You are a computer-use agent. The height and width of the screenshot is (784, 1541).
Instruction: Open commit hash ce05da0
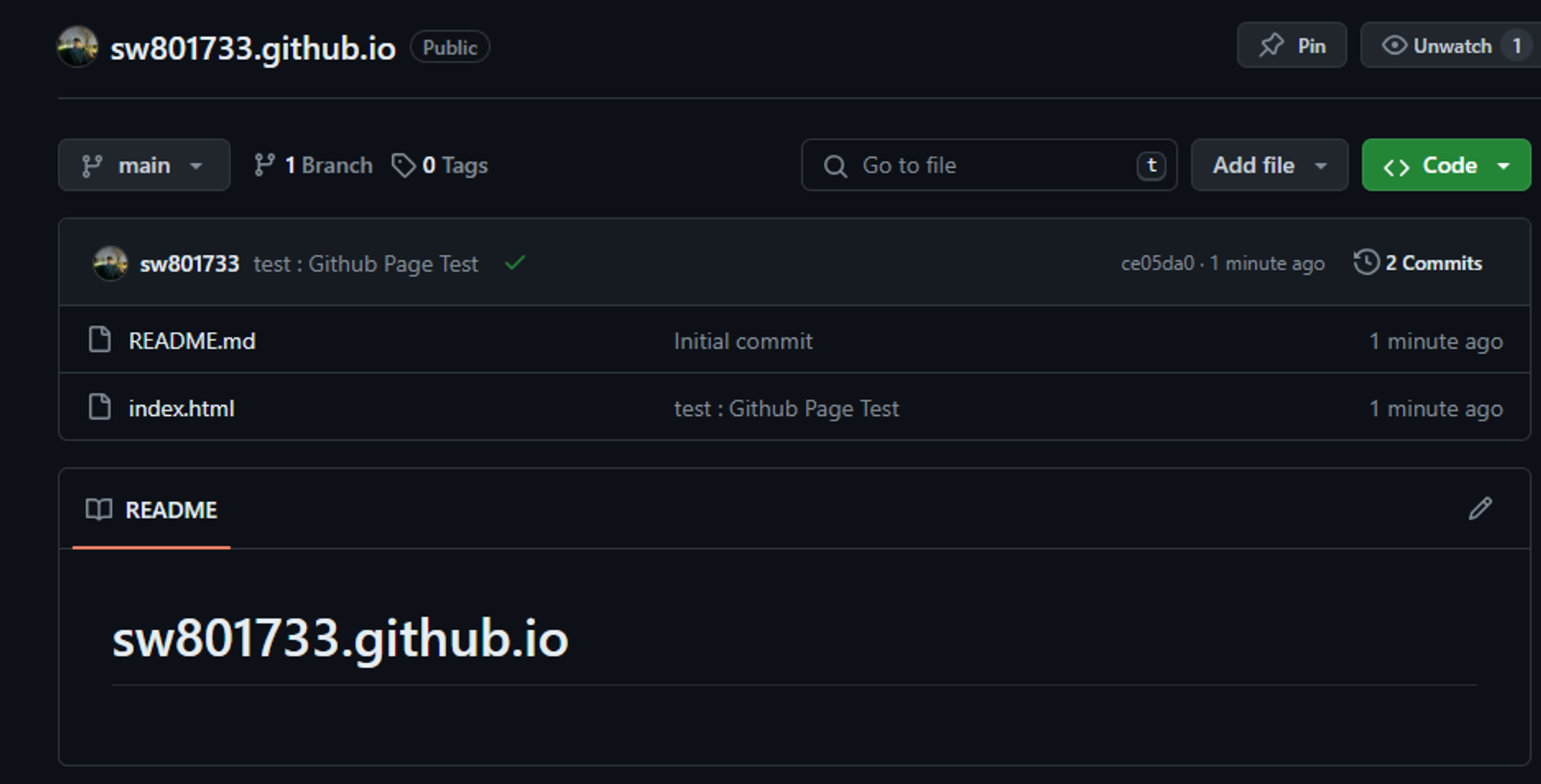(1157, 263)
